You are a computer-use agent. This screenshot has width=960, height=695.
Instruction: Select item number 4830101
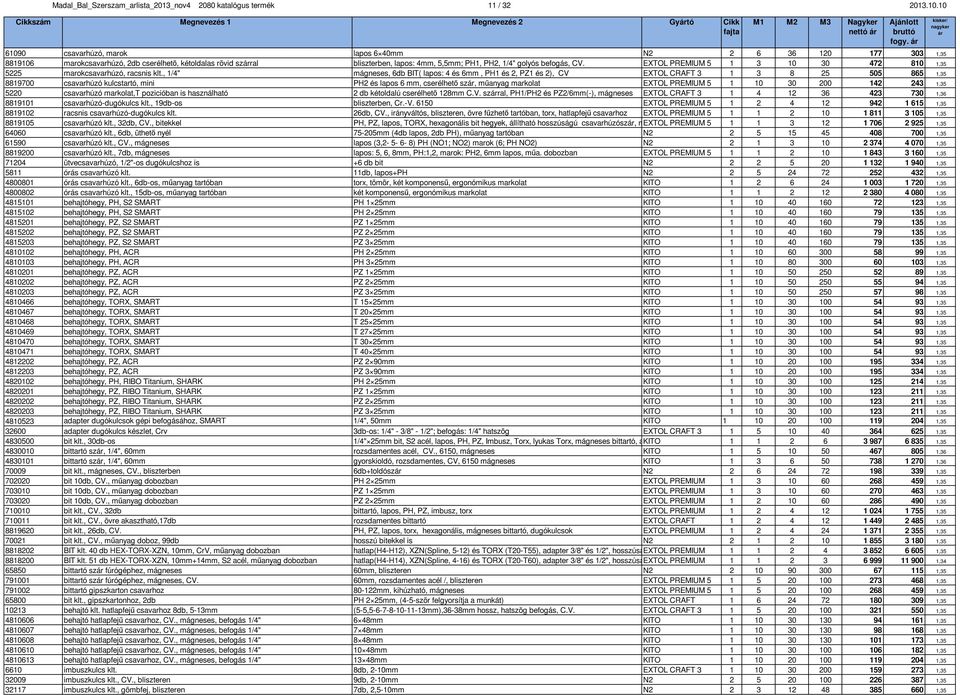click(x=20, y=461)
